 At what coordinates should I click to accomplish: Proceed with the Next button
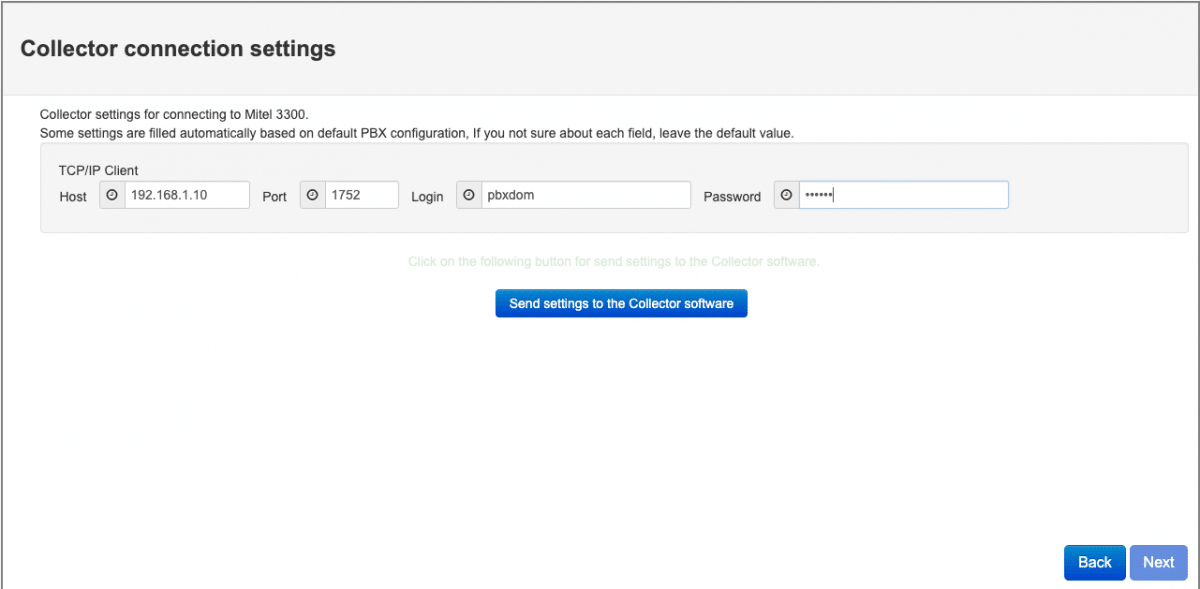click(1158, 562)
